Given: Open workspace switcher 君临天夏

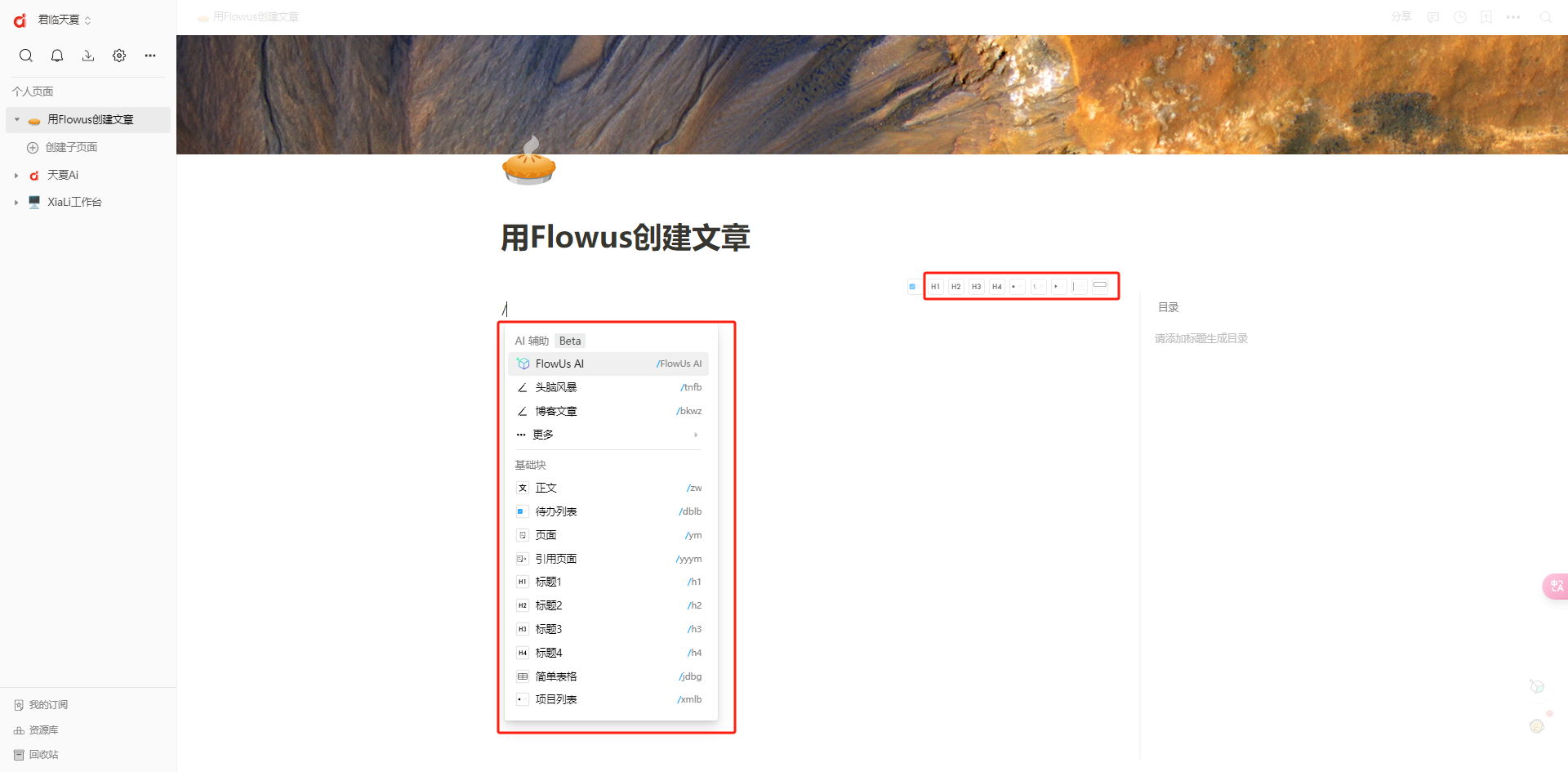Looking at the screenshot, I should coord(64,20).
